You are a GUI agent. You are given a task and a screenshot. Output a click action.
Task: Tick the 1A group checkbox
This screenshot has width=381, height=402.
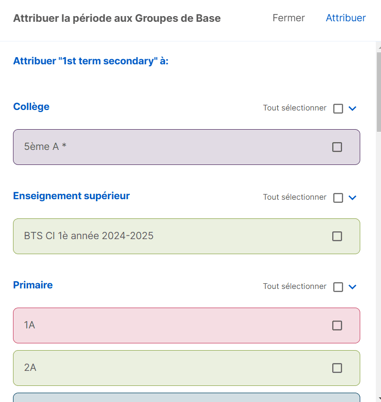click(337, 325)
